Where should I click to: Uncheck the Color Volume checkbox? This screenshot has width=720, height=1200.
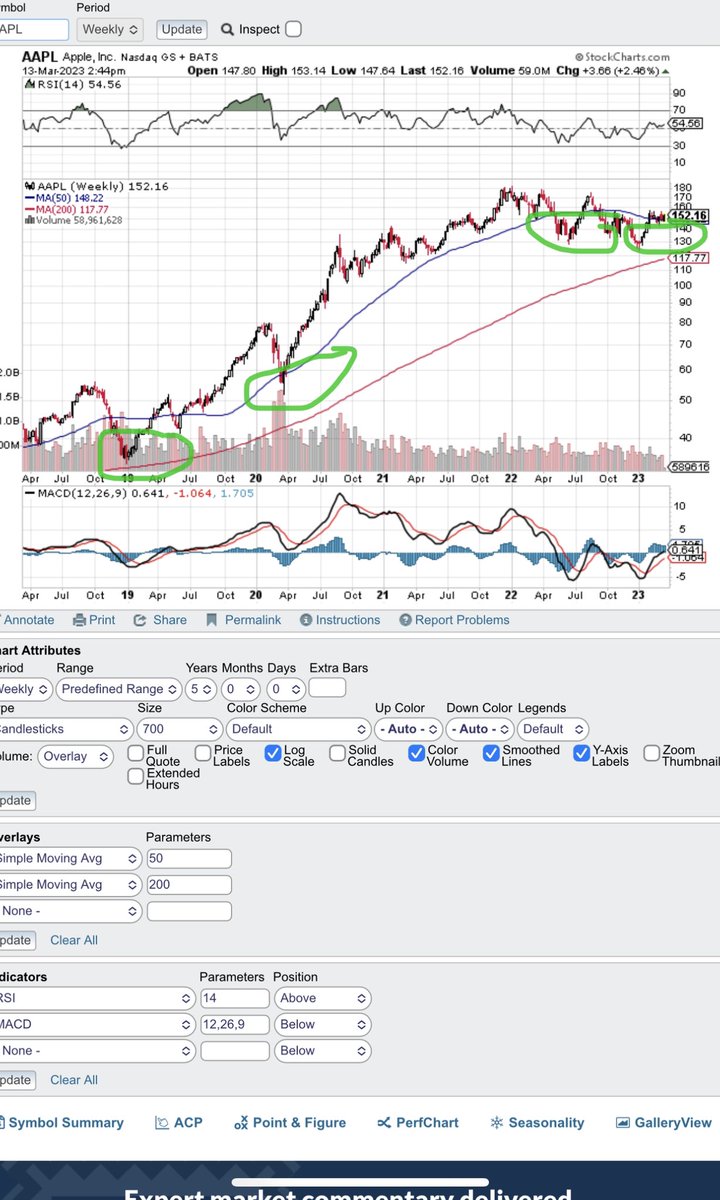point(416,754)
